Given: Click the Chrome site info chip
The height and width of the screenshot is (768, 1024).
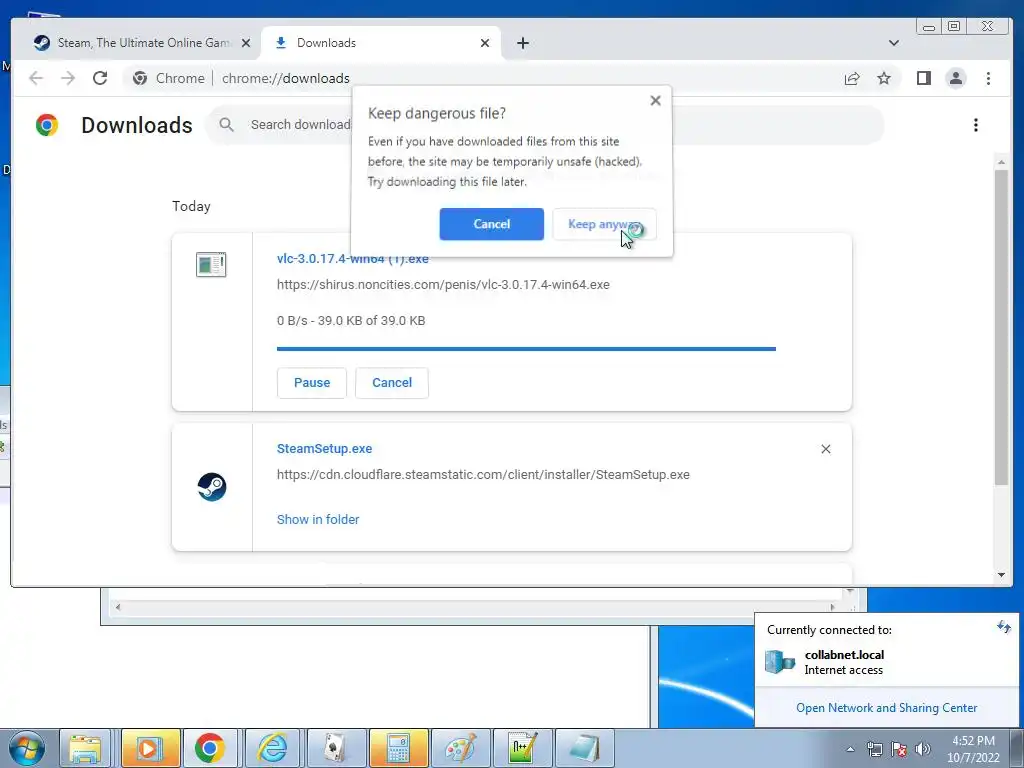Looking at the screenshot, I should [x=168, y=78].
